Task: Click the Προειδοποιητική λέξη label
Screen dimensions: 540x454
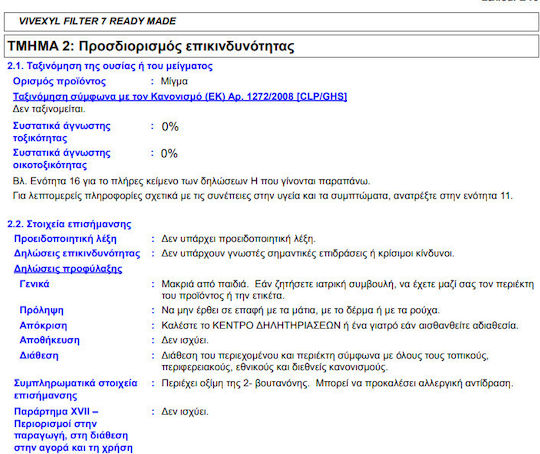Action: 65,239
